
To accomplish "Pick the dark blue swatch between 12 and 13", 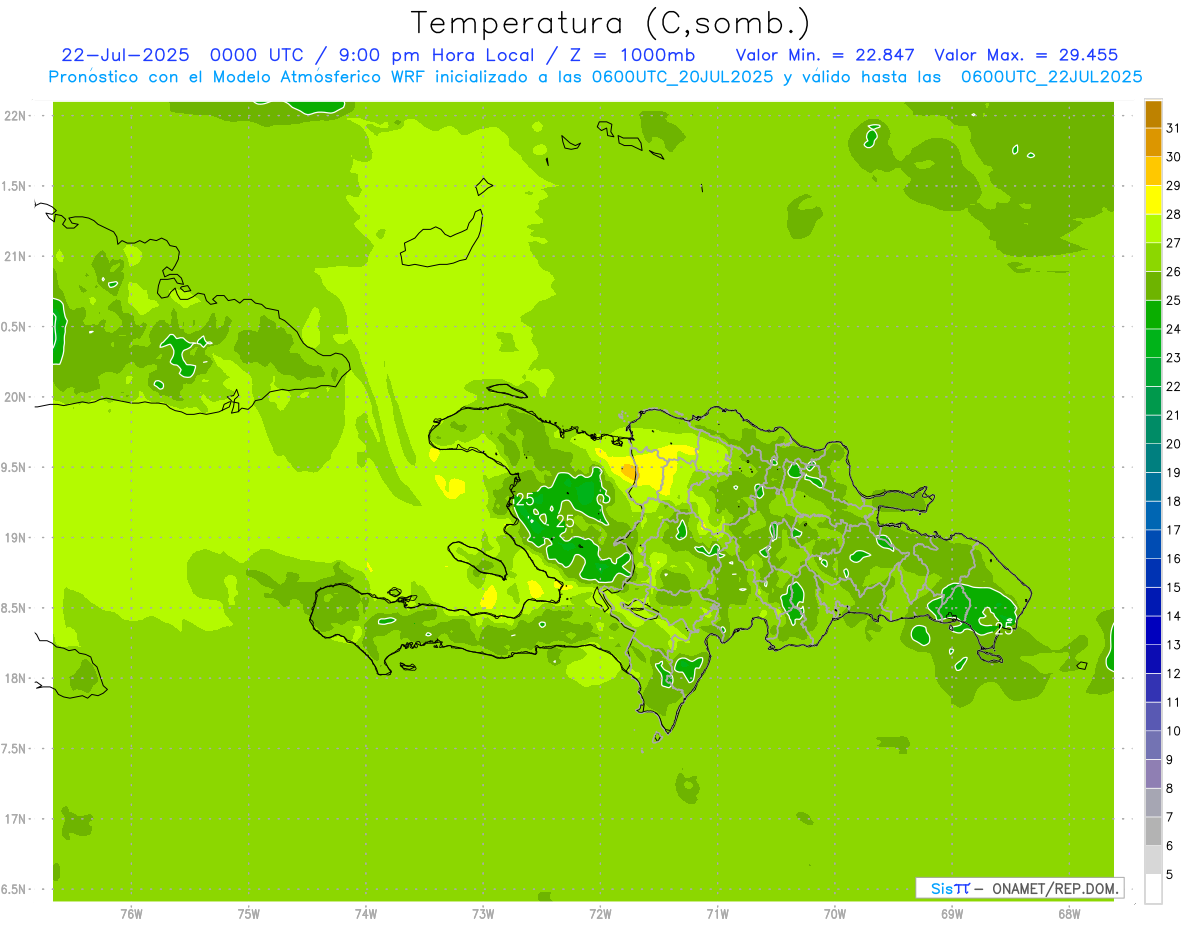I will pos(1153,660).
